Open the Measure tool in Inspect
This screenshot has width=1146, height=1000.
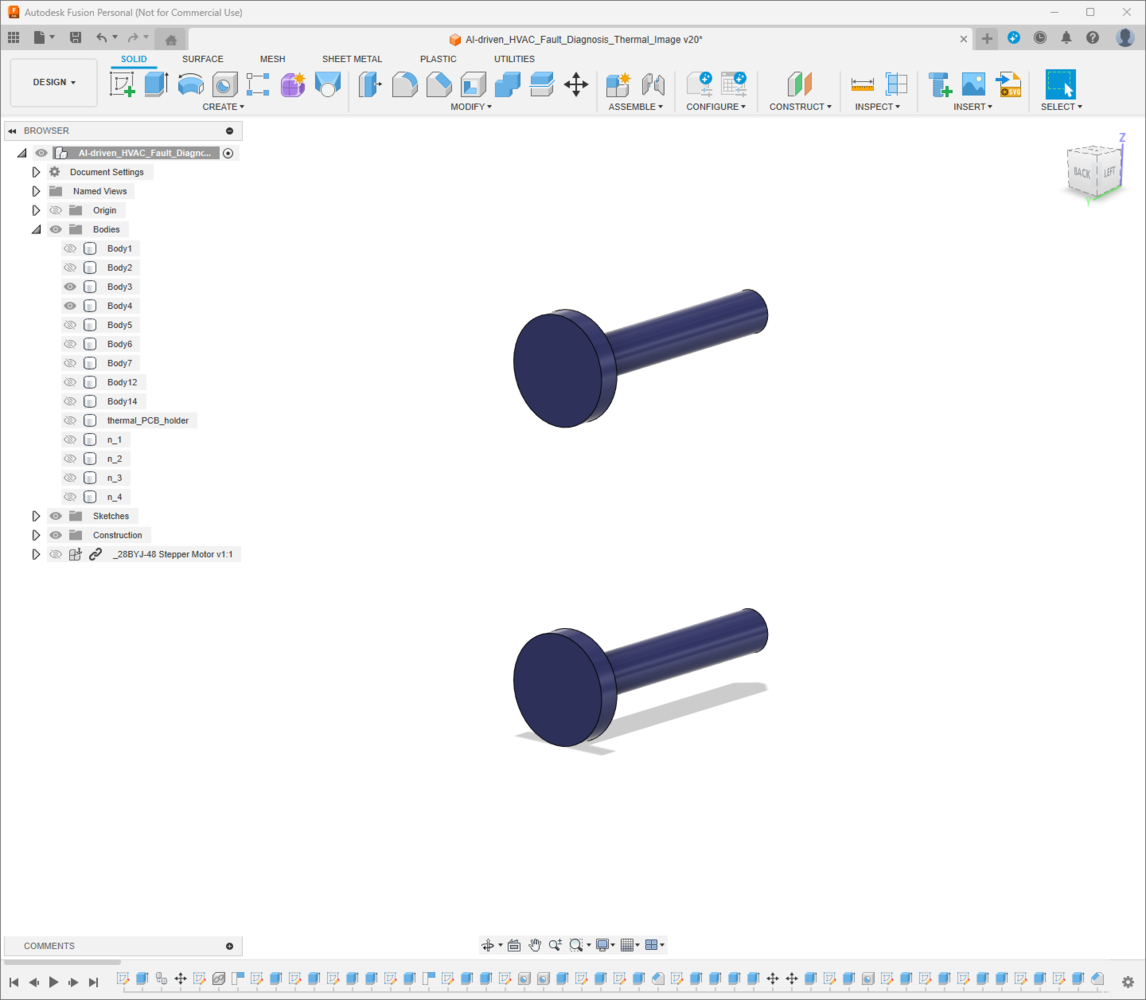tap(862, 85)
